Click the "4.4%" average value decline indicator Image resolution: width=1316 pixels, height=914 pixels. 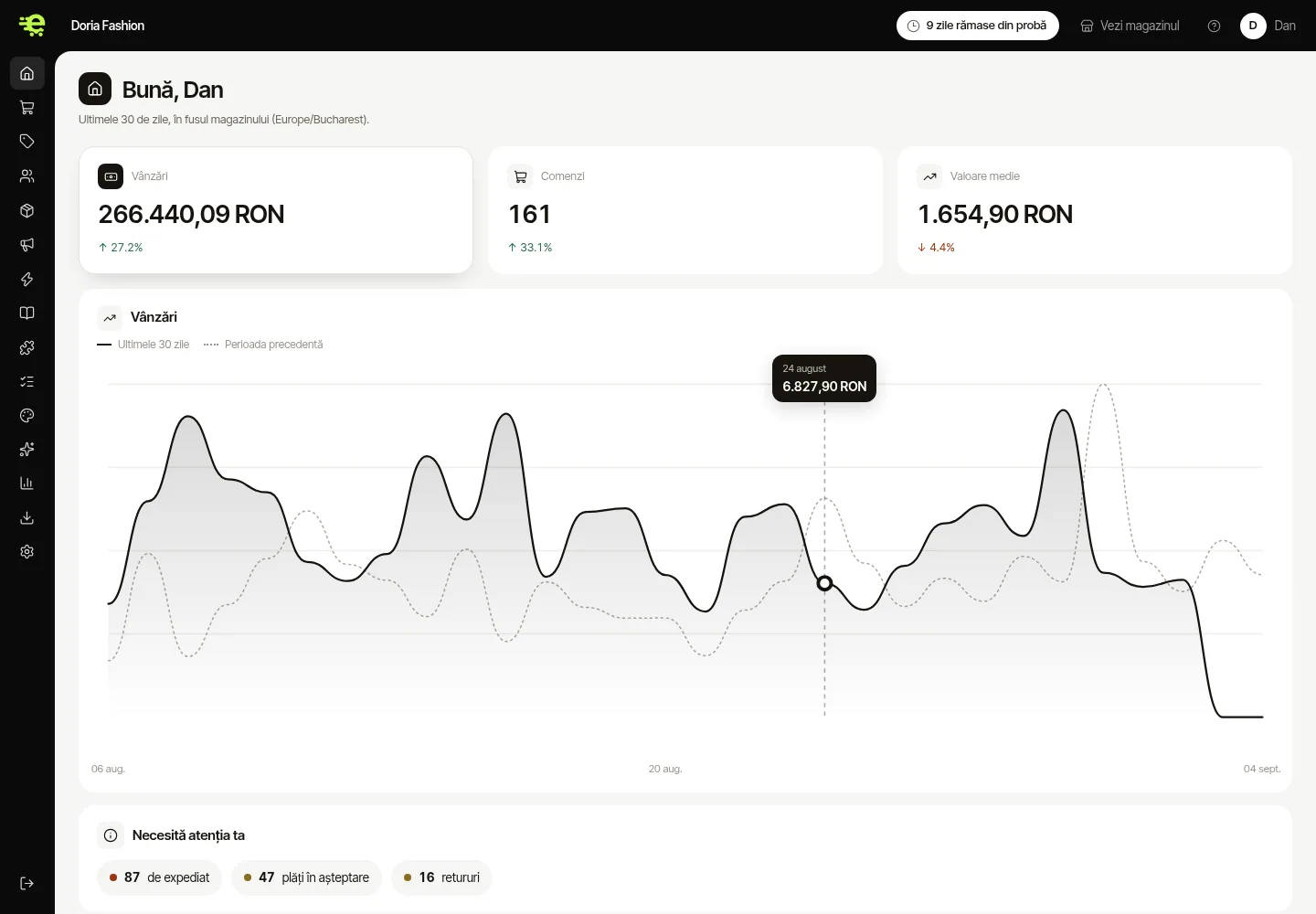936,248
